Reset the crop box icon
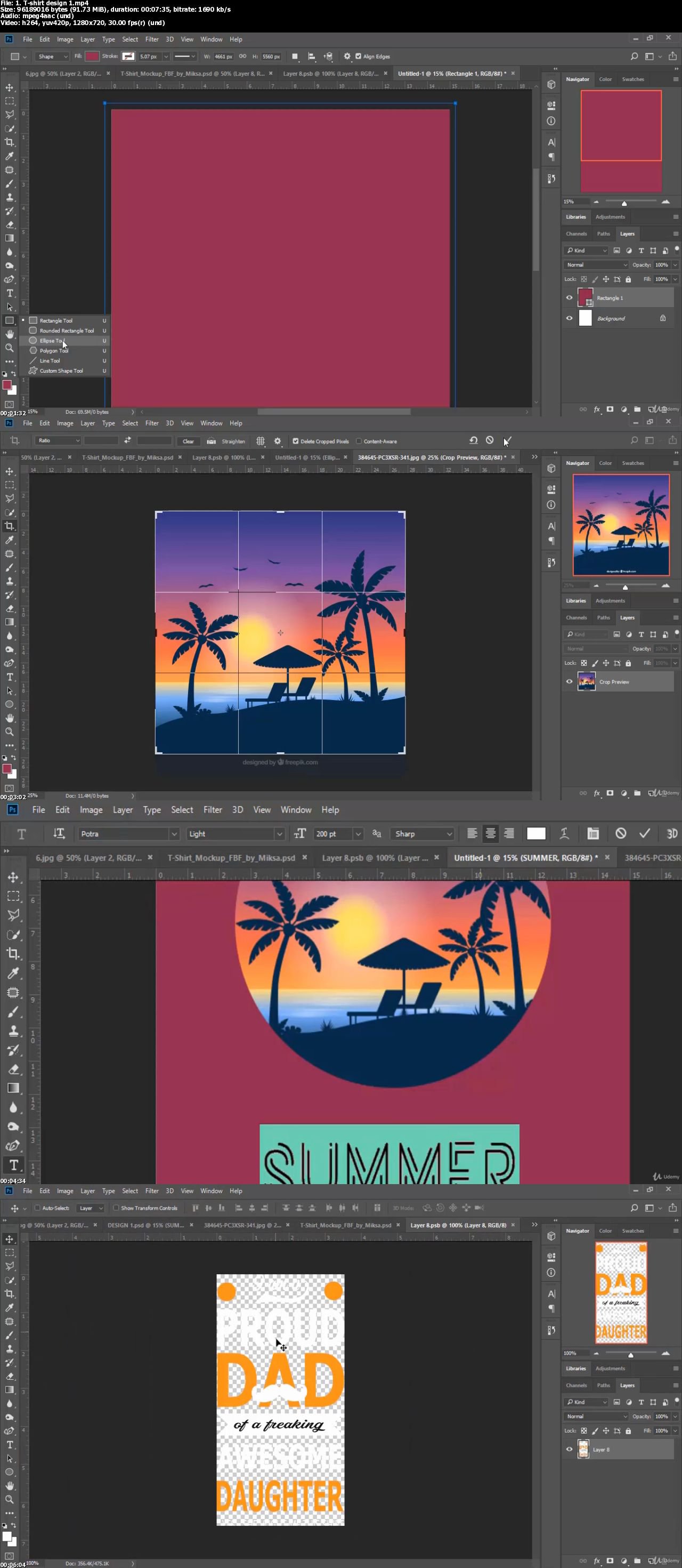This screenshot has height=1568, width=682. pyautogui.click(x=473, y=440)
